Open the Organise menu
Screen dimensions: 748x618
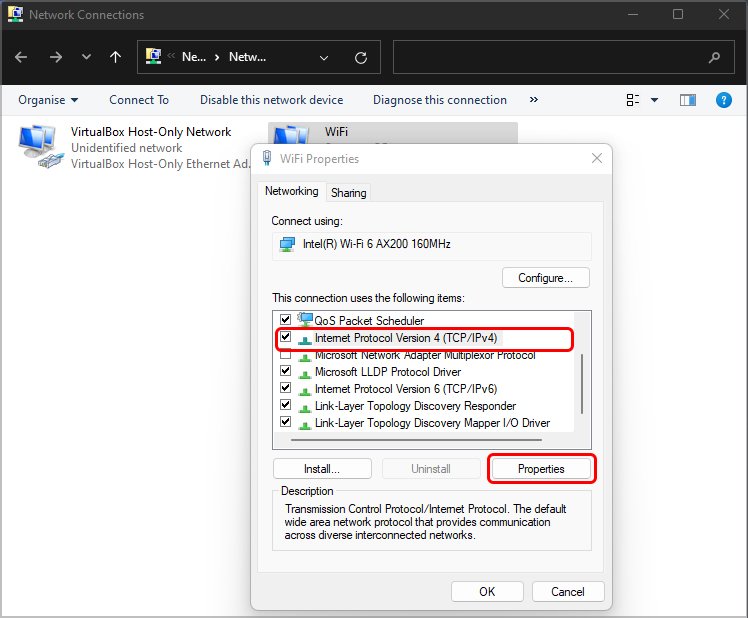pyautogui.click(x=48, y=100)
